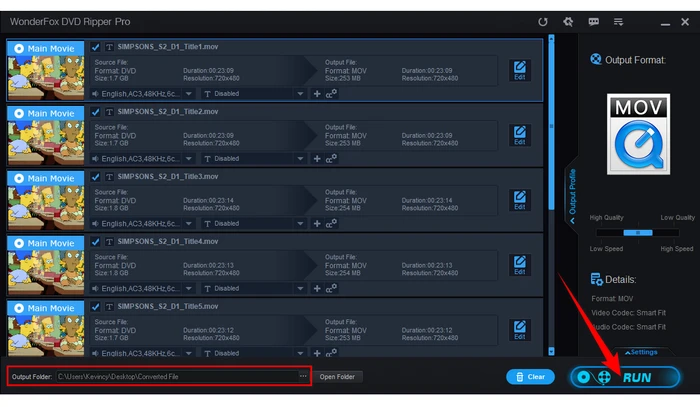Viewport: 700px width, 407px height.
Task: Open closed caption settings for Title1
Action: 331,94
